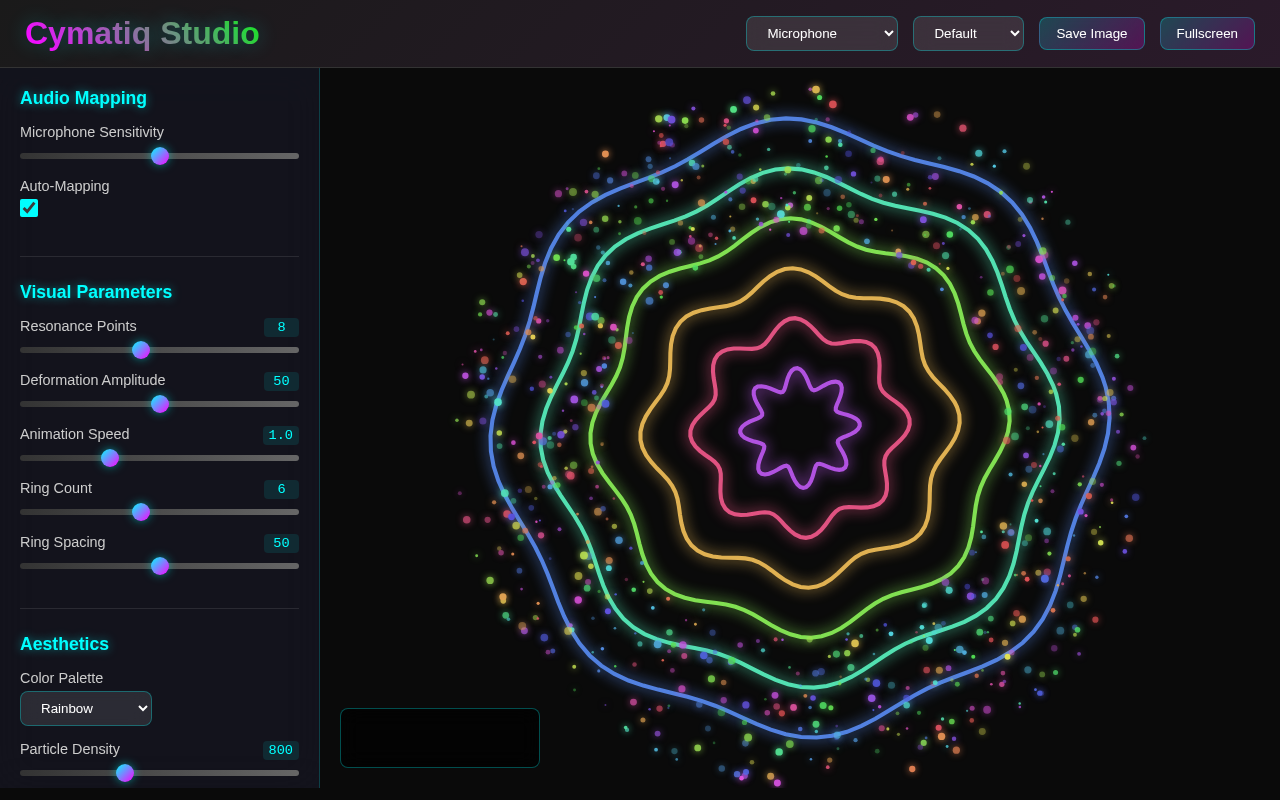This screenshot has width=1280, height=800.
Task: Click the Aesthetics section header
Action: 64,644
